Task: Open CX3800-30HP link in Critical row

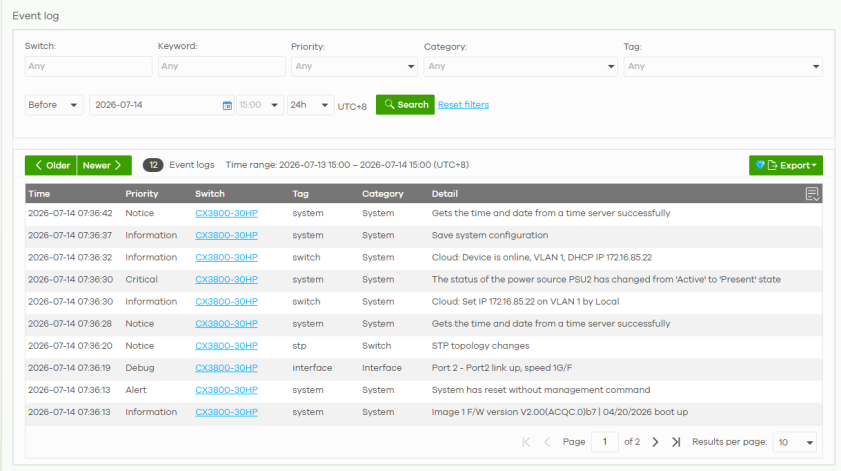Action: pyautogui.click(x=226, y=279)
